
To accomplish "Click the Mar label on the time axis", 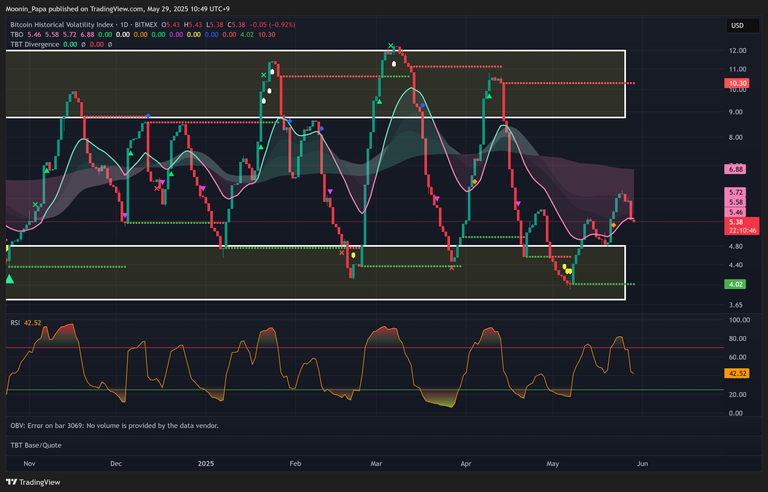I will 376,463.
